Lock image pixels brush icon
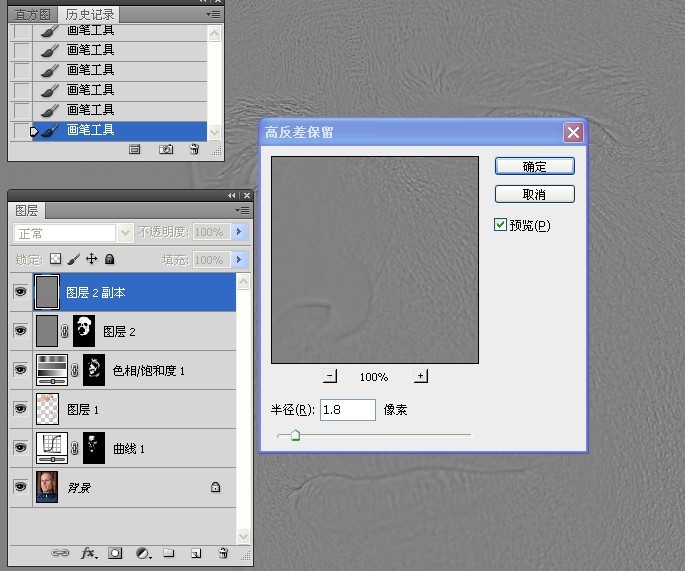Viewport: 685px width, 571px height. [74, 259]
